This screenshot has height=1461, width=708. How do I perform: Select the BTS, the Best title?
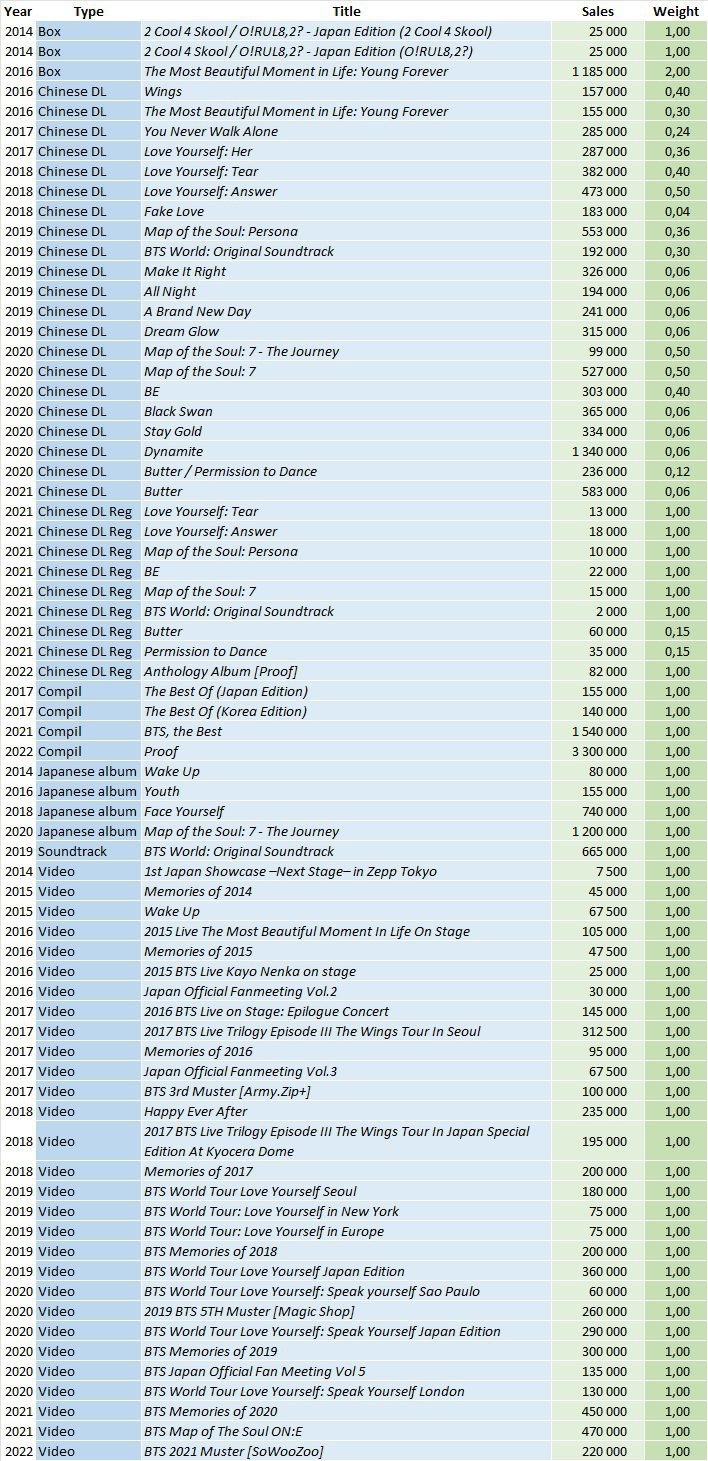[x=183, y=731]
